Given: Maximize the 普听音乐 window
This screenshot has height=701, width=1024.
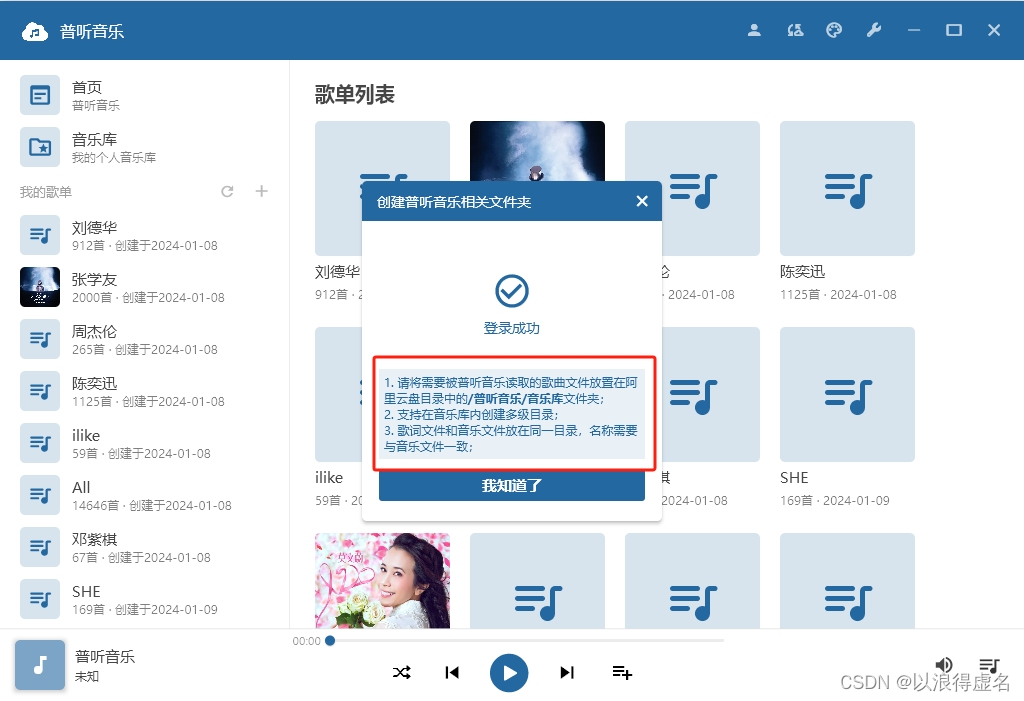Looking at the screenshot, I should click(953, 30).
